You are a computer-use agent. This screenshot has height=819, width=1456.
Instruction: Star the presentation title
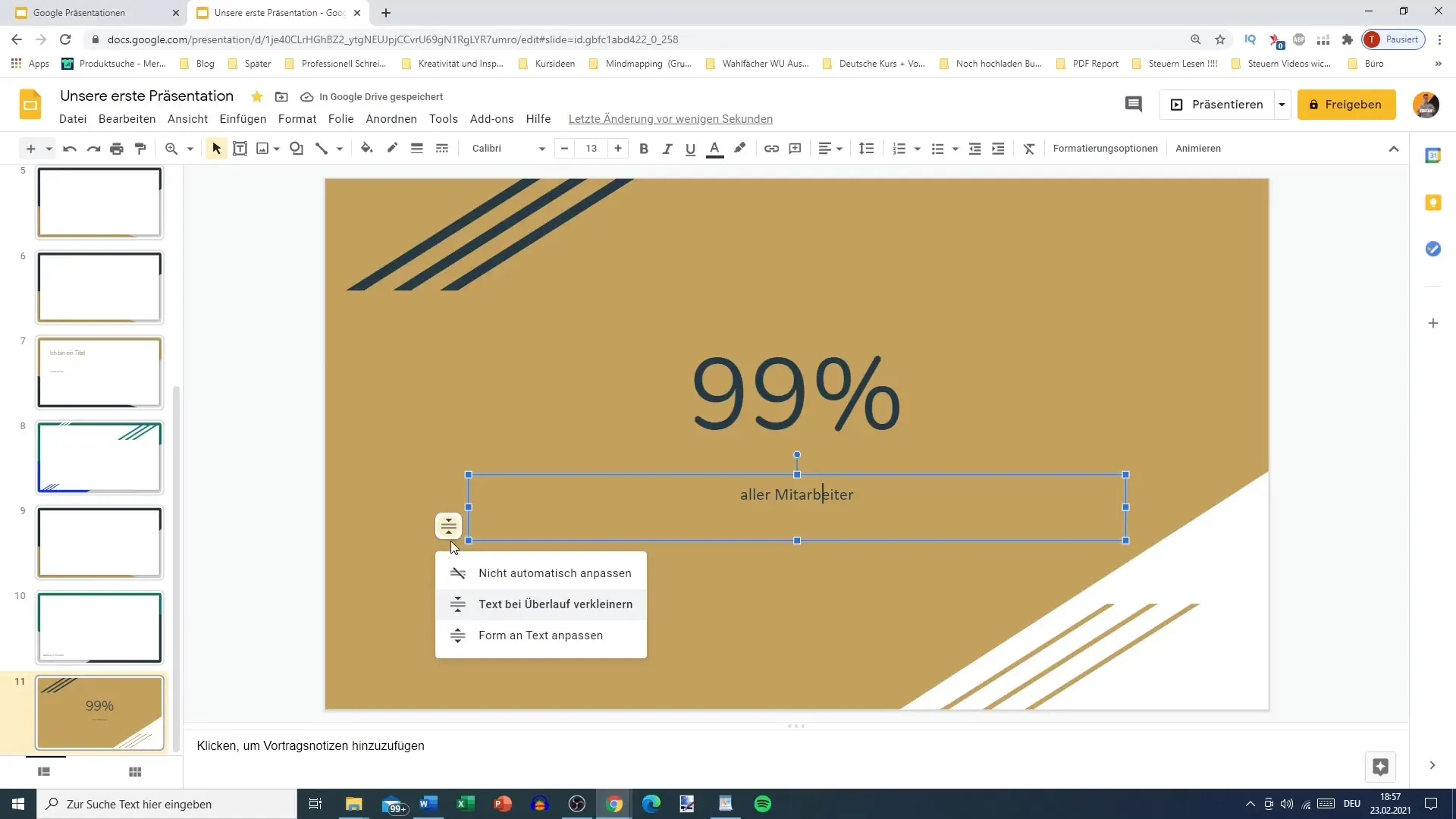point(257,96)
